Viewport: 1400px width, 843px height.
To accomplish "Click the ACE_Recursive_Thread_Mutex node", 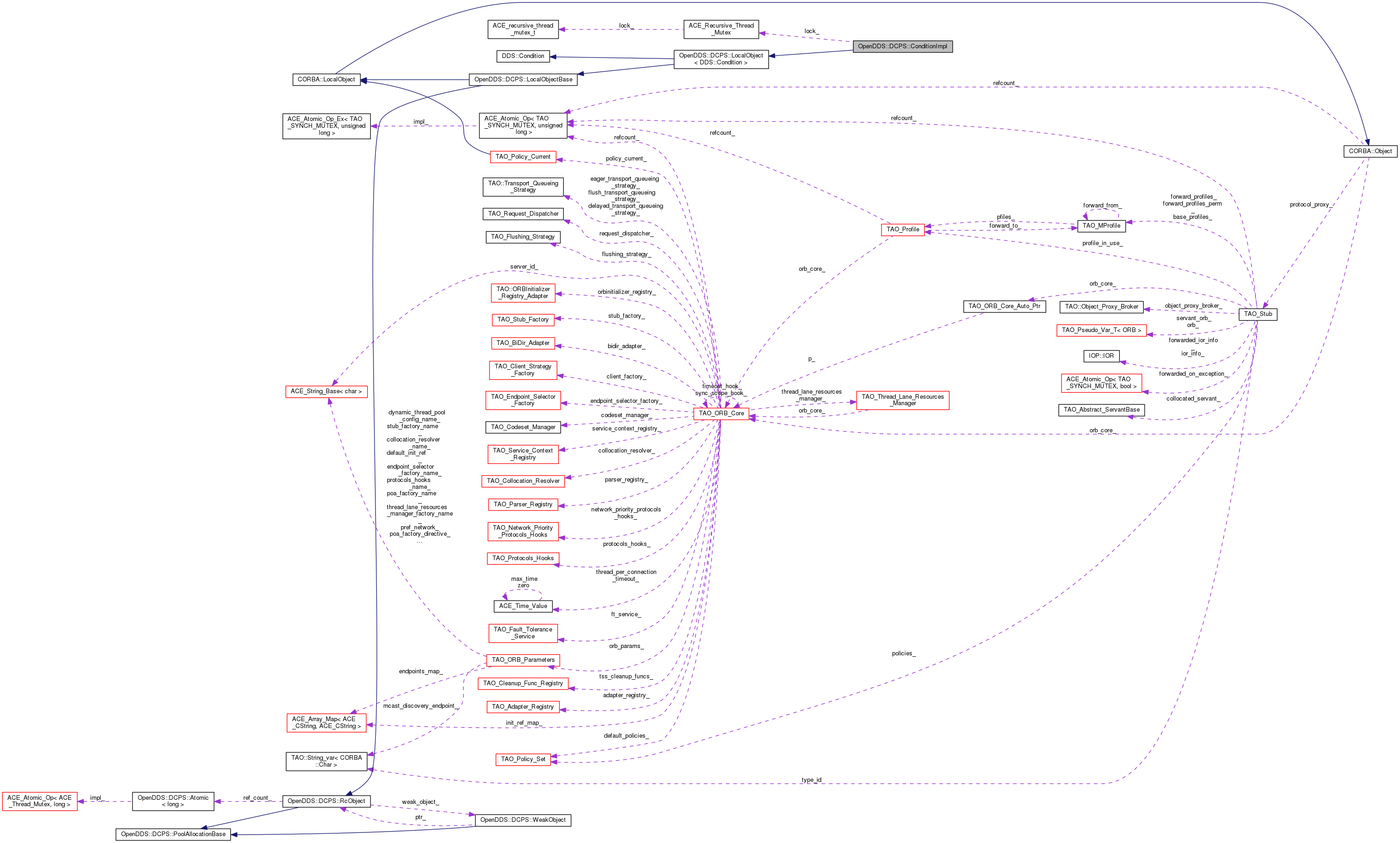I will tap(721, 29).
